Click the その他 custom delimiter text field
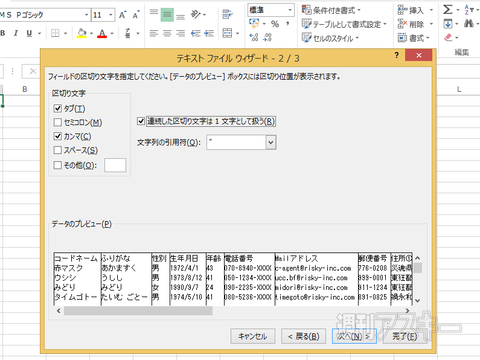Image resolution: width=480 pixels, height=360 pixels. [x=115, y=165]
